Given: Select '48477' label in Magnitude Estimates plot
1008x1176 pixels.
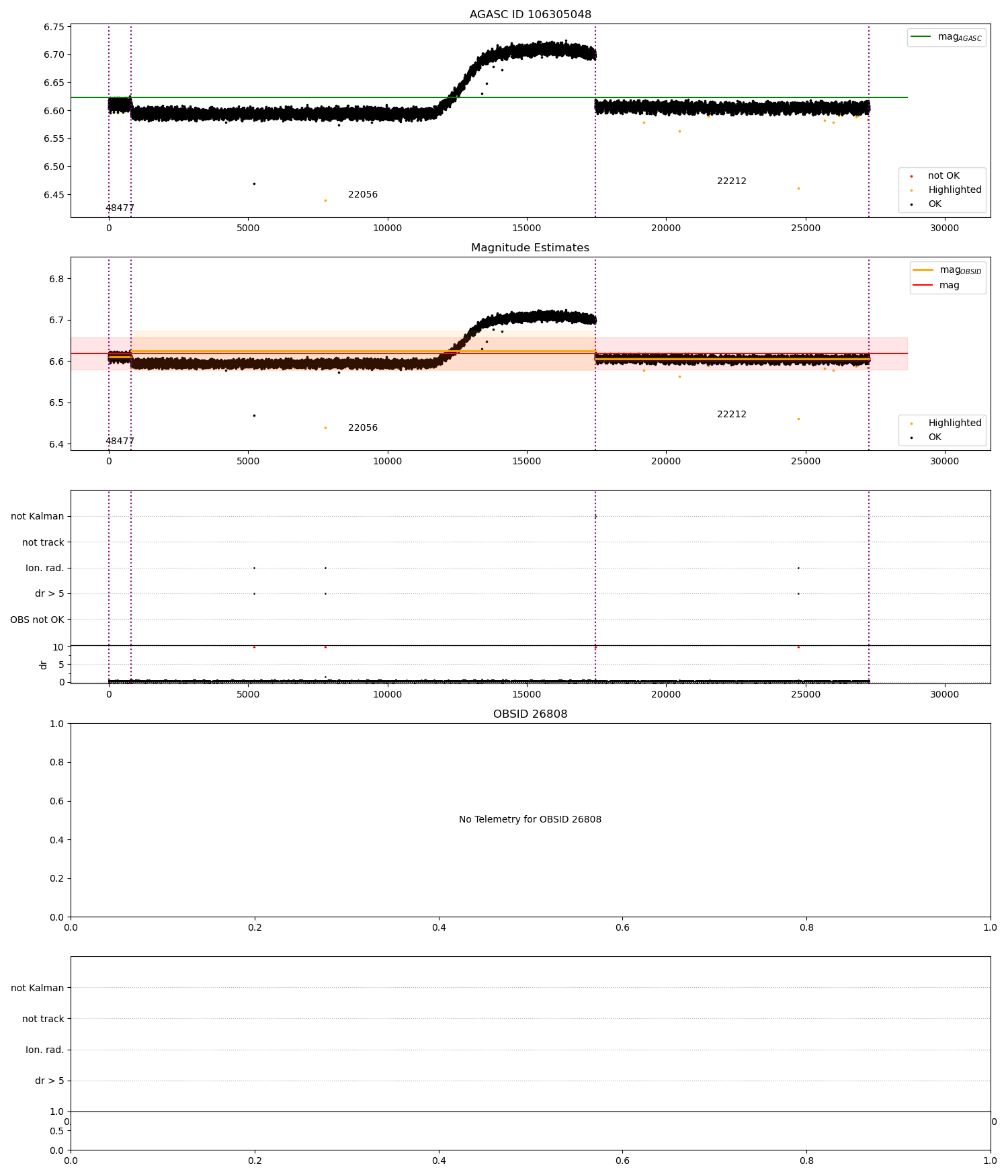Looking at the screenshot, I should point(120,442).
